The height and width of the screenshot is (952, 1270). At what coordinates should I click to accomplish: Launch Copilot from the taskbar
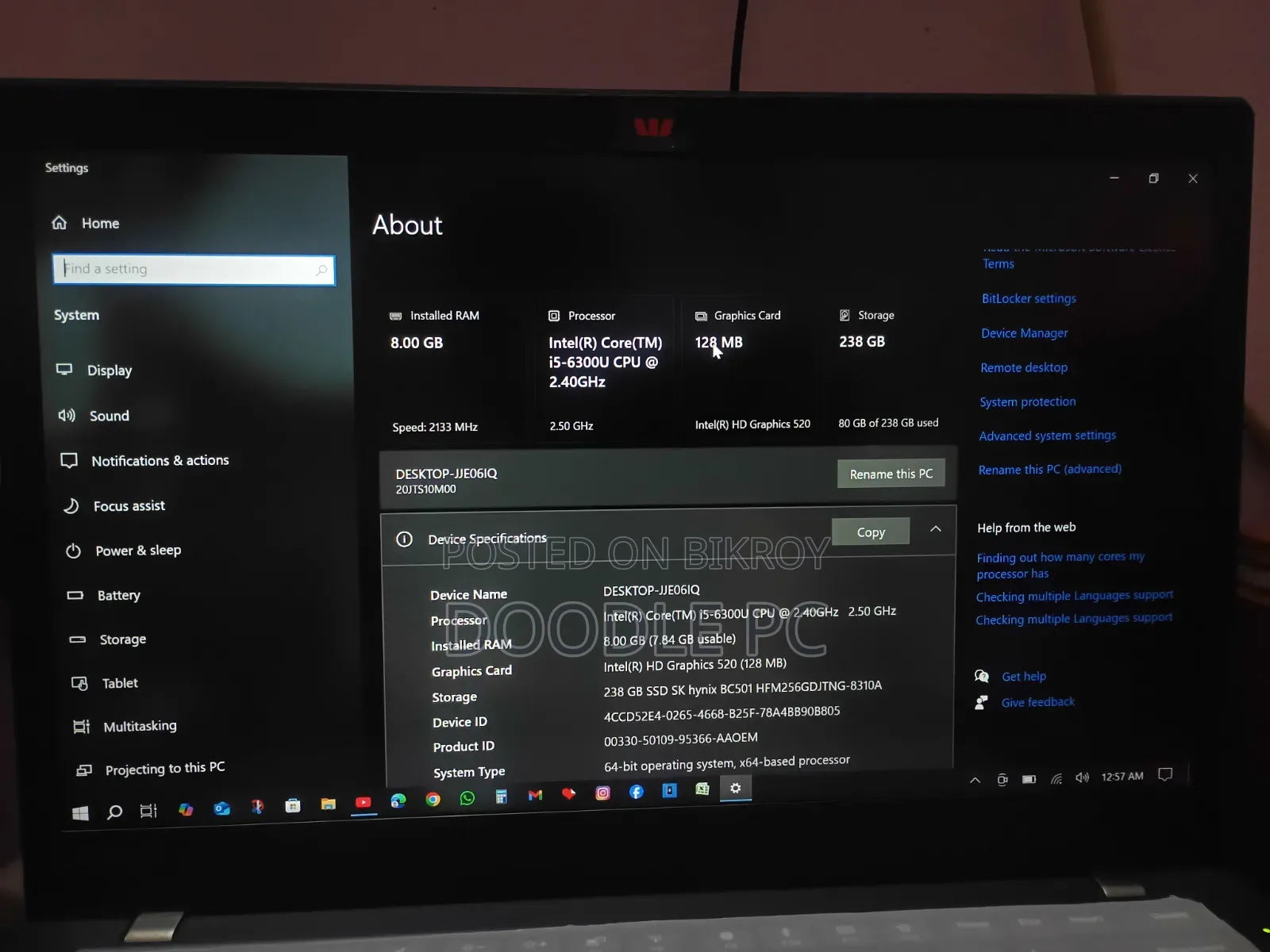click(x=186, y=809)
